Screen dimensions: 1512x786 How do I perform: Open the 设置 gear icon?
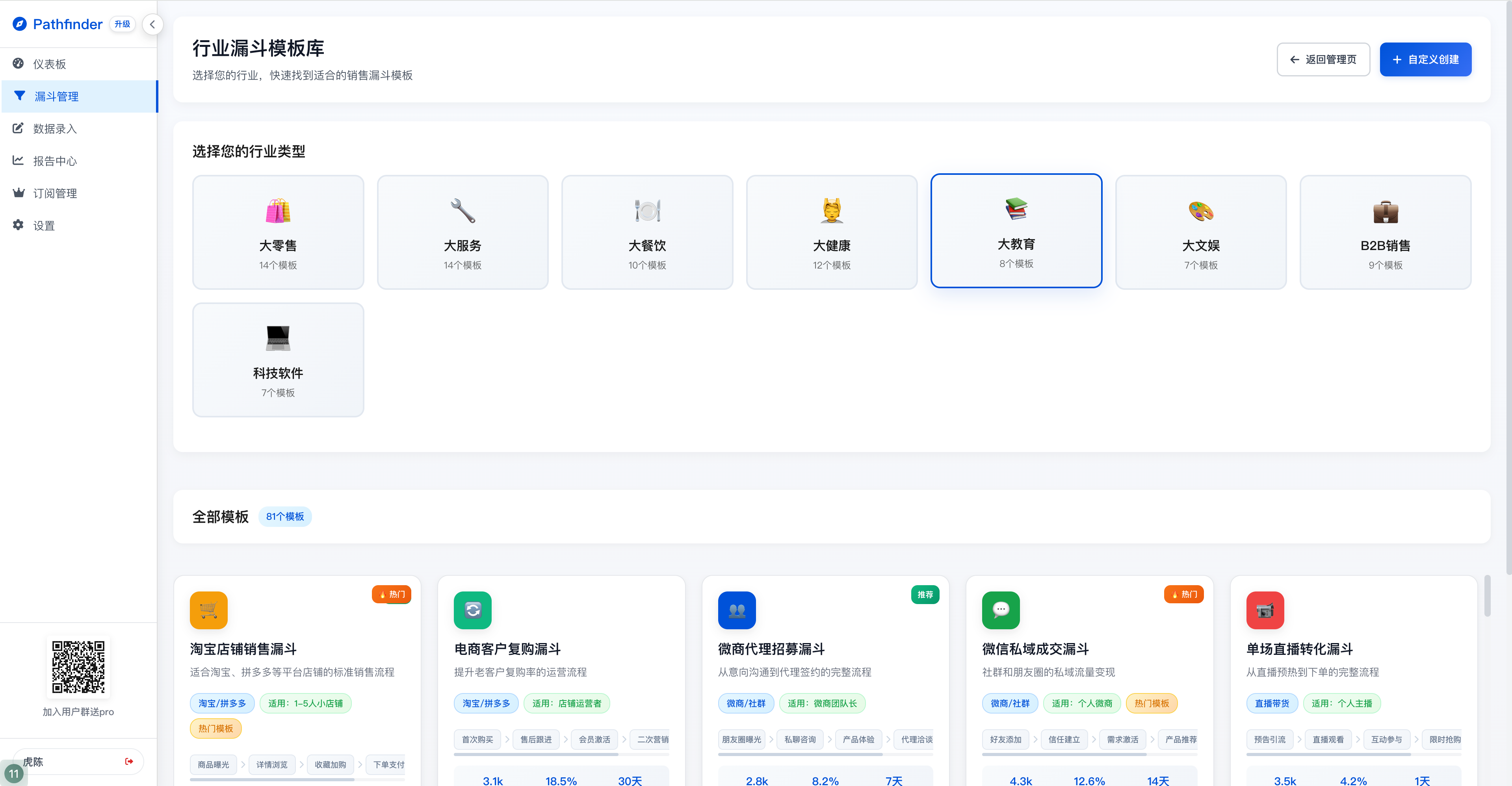(18, 224)
